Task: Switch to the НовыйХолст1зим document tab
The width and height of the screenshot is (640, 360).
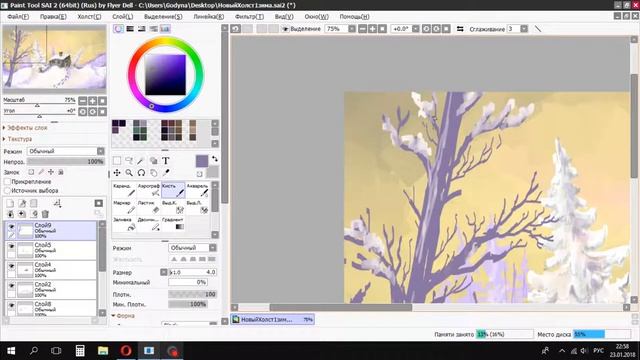Action: coord(273,320)
